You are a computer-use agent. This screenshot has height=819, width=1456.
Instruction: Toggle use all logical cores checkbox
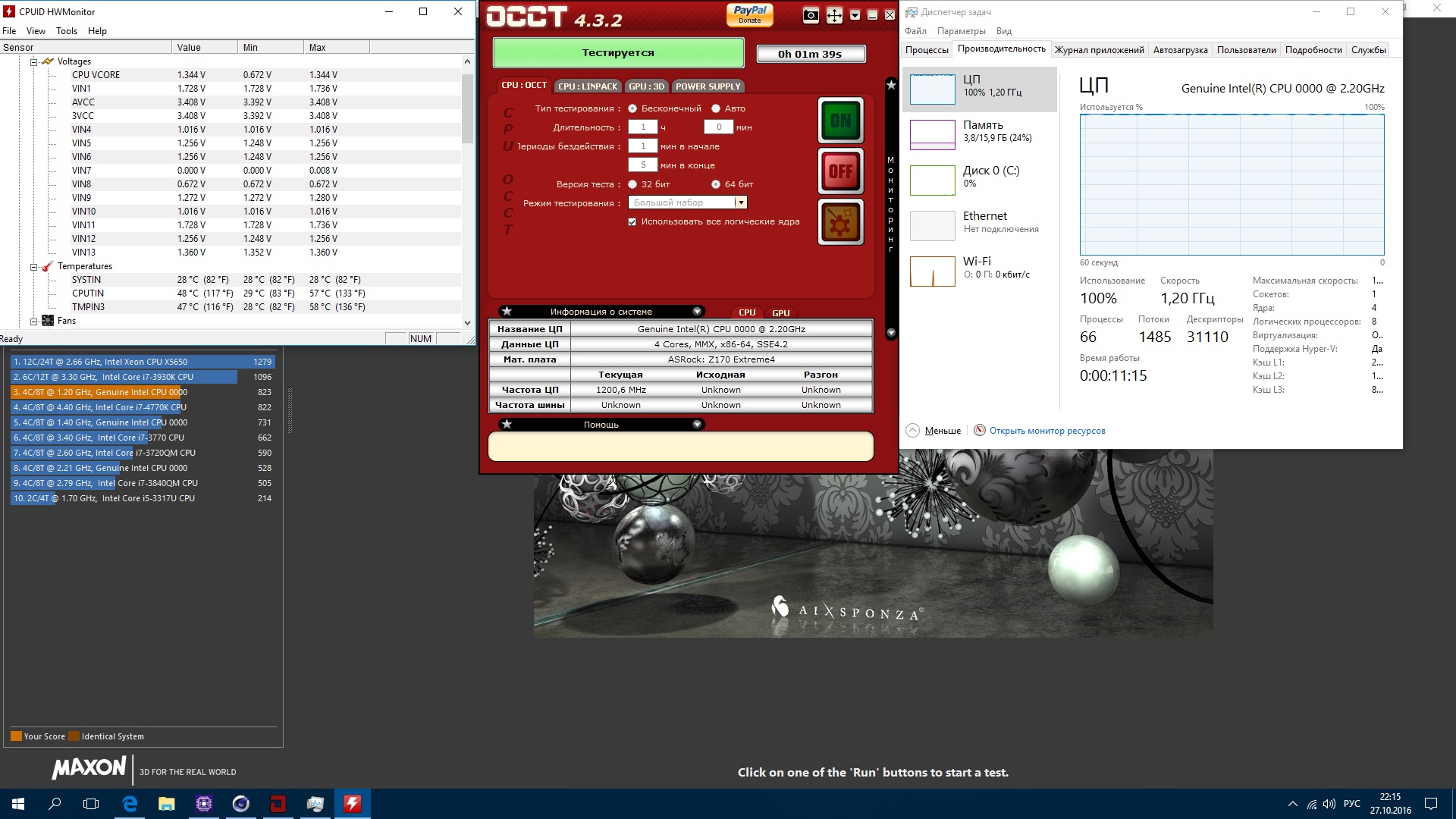pyautogui.click(x=632, y=222)
